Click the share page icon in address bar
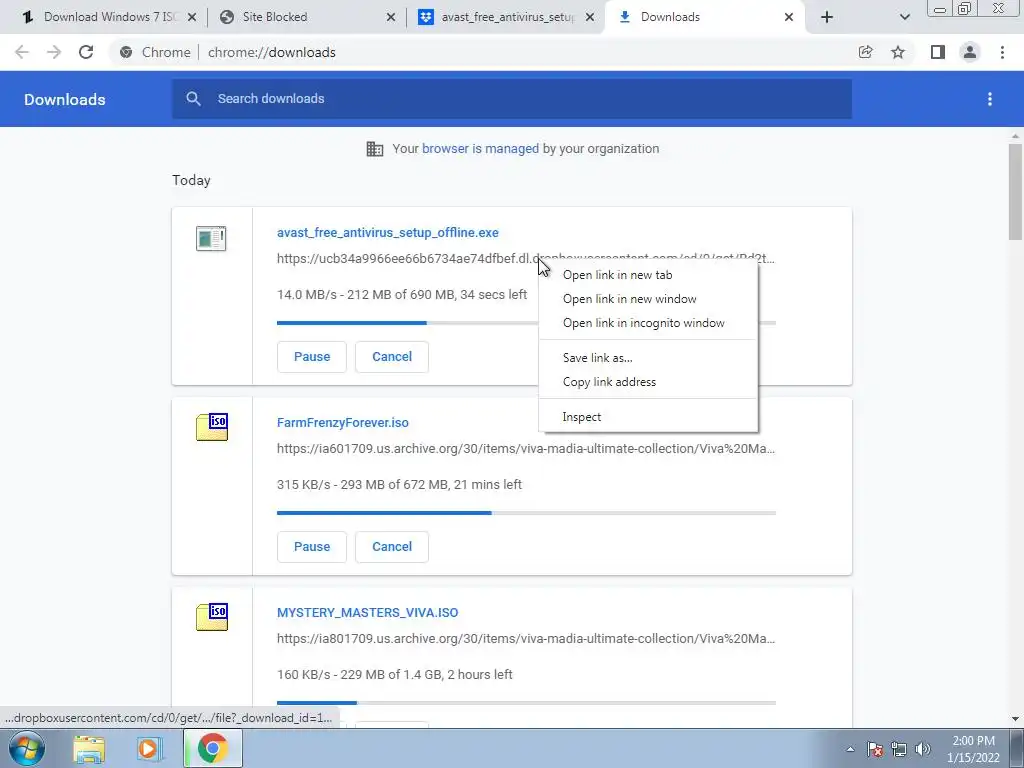Viewport: 1024px width, 768px height. 865,52
